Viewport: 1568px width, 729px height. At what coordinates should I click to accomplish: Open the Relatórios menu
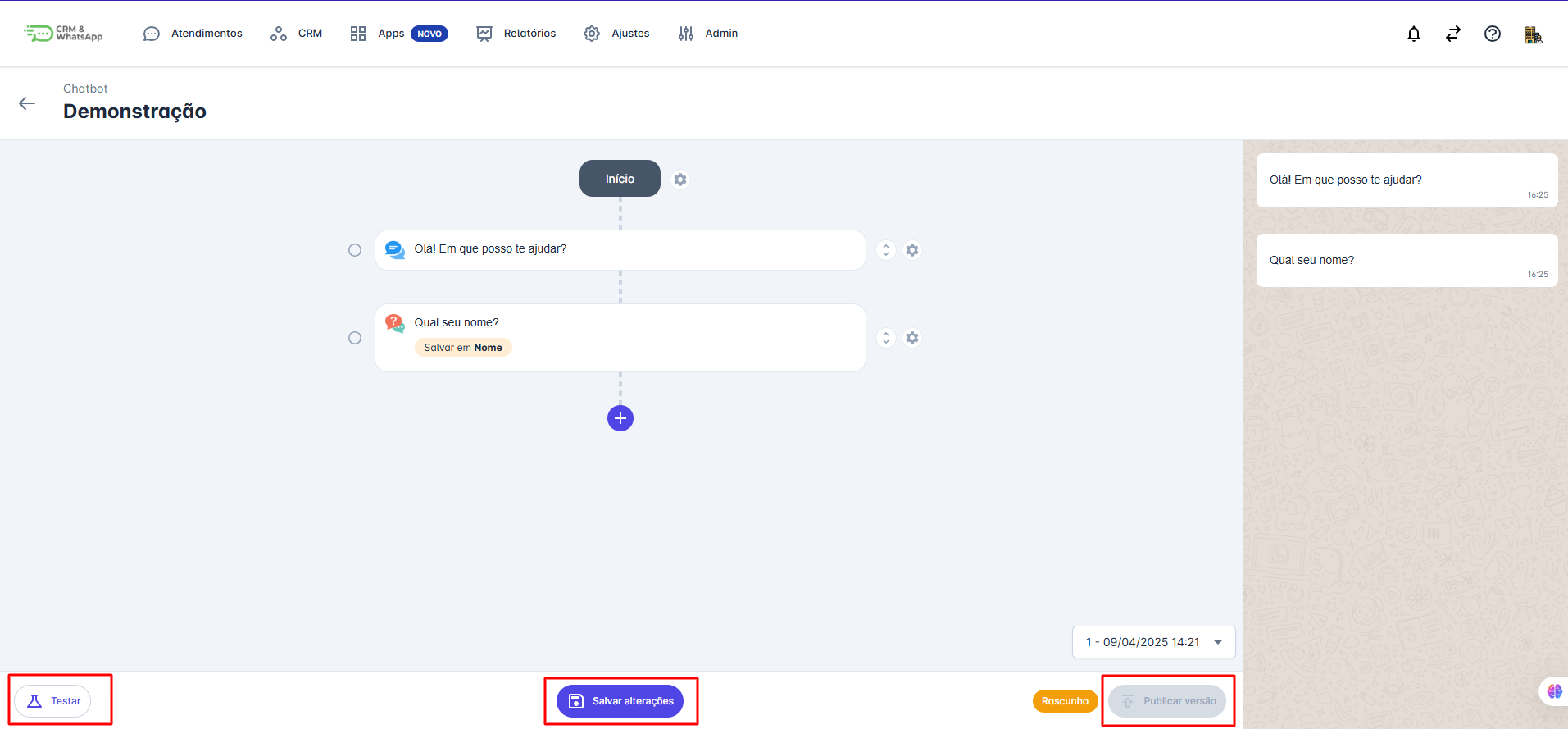516,34
